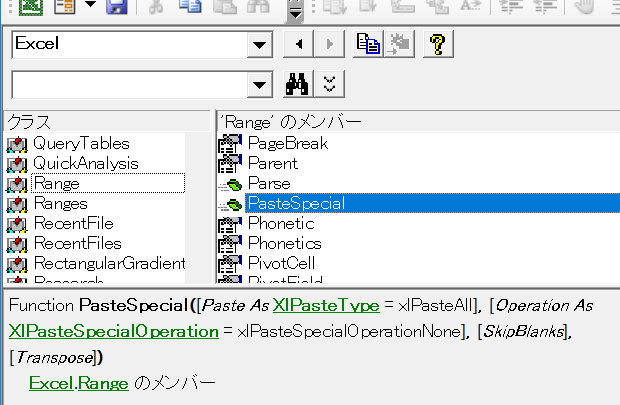620x405 pixels.
Task: Click the yellow Help question mark icon
Action: coord(438,44)
